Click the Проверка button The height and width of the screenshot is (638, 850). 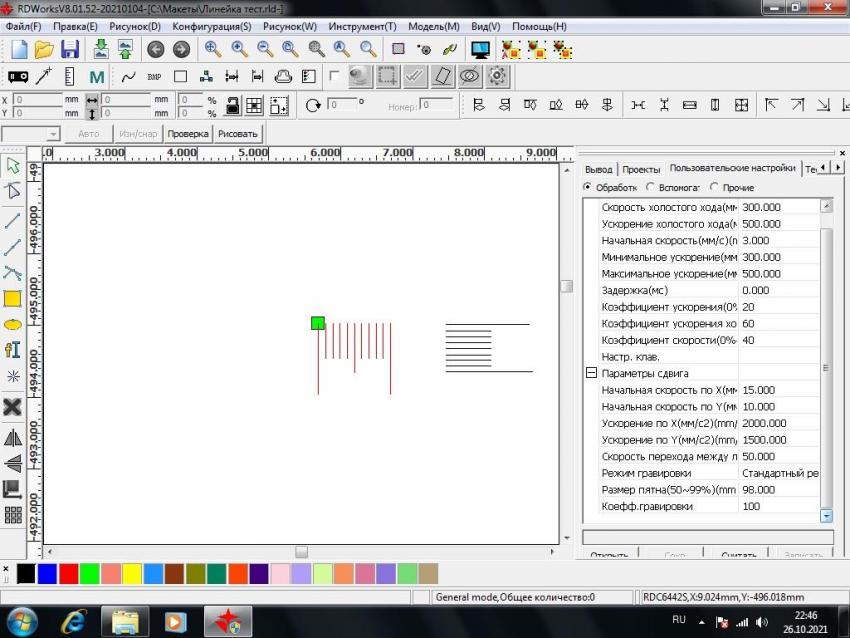[188, 133]
